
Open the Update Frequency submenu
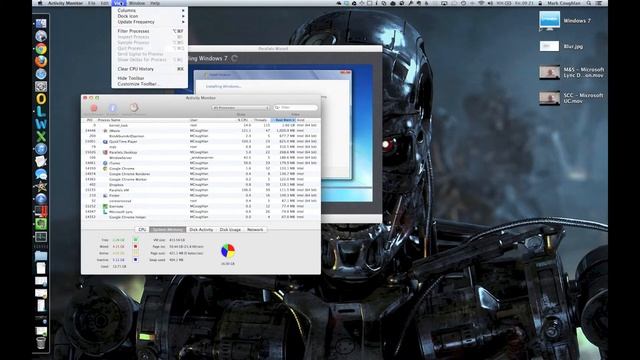pos(149,22)
